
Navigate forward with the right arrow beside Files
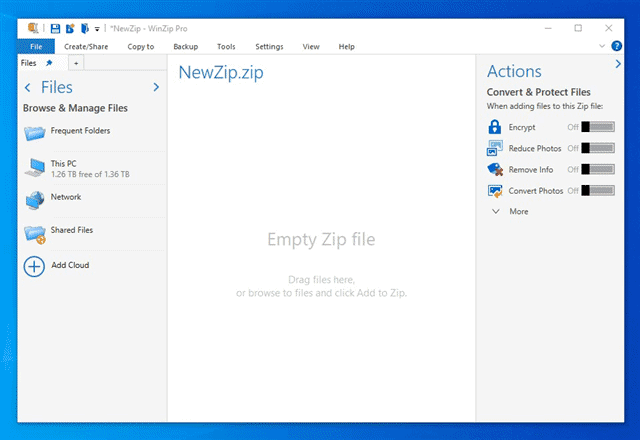[156, 87]
